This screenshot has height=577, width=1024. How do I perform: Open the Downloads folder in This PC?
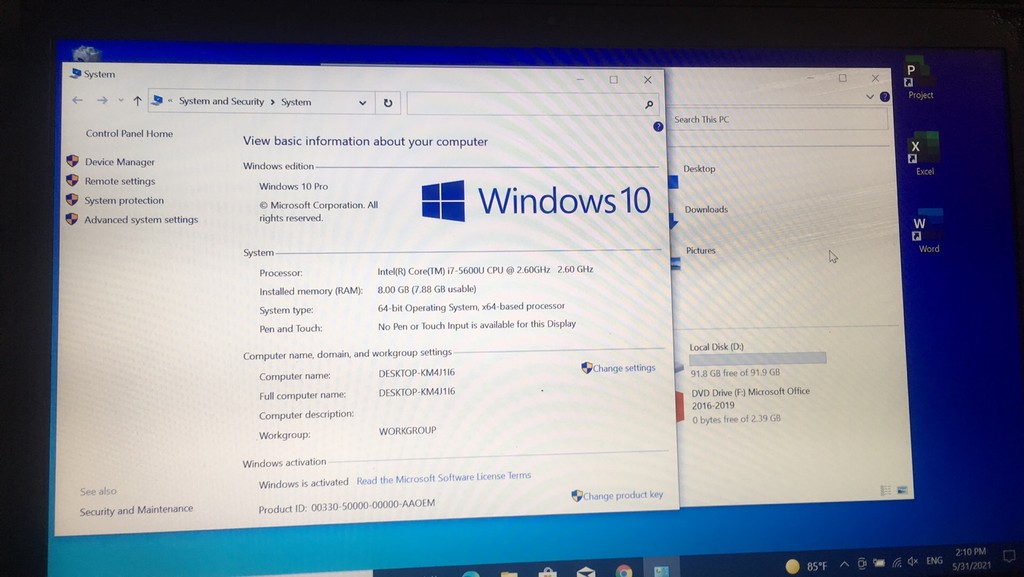click(x=706, y=210)
